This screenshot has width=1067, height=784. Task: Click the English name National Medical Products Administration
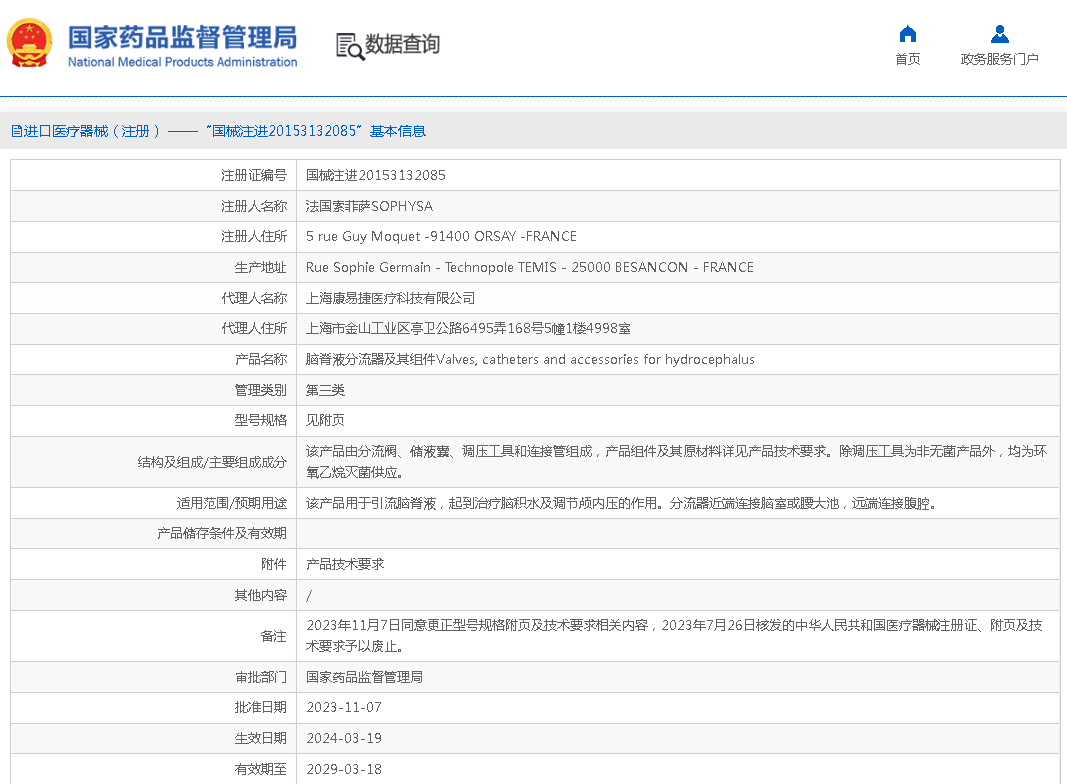click(x=182, y=62)
